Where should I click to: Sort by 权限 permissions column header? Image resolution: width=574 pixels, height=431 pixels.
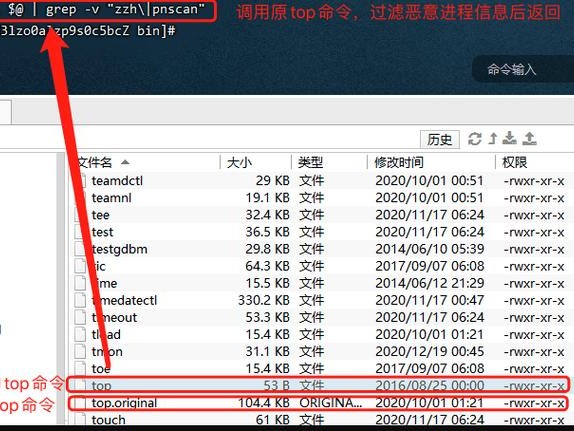click(x=514, y=162)
